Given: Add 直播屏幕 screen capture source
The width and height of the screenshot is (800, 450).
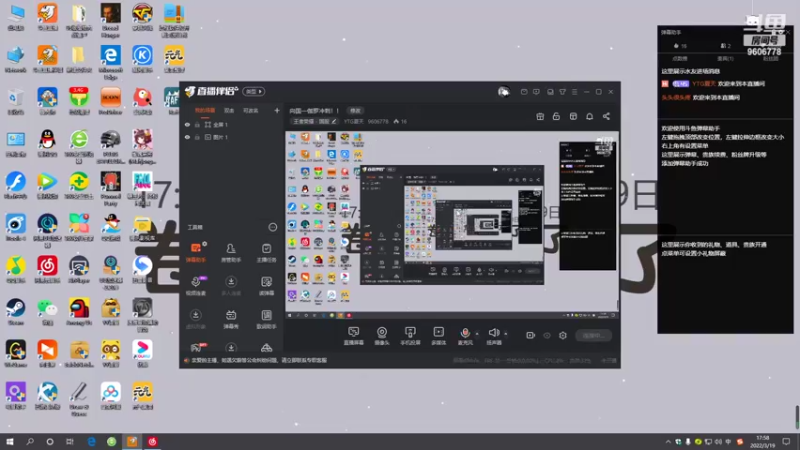Looking at the screenshot, I should pos(354,336).
